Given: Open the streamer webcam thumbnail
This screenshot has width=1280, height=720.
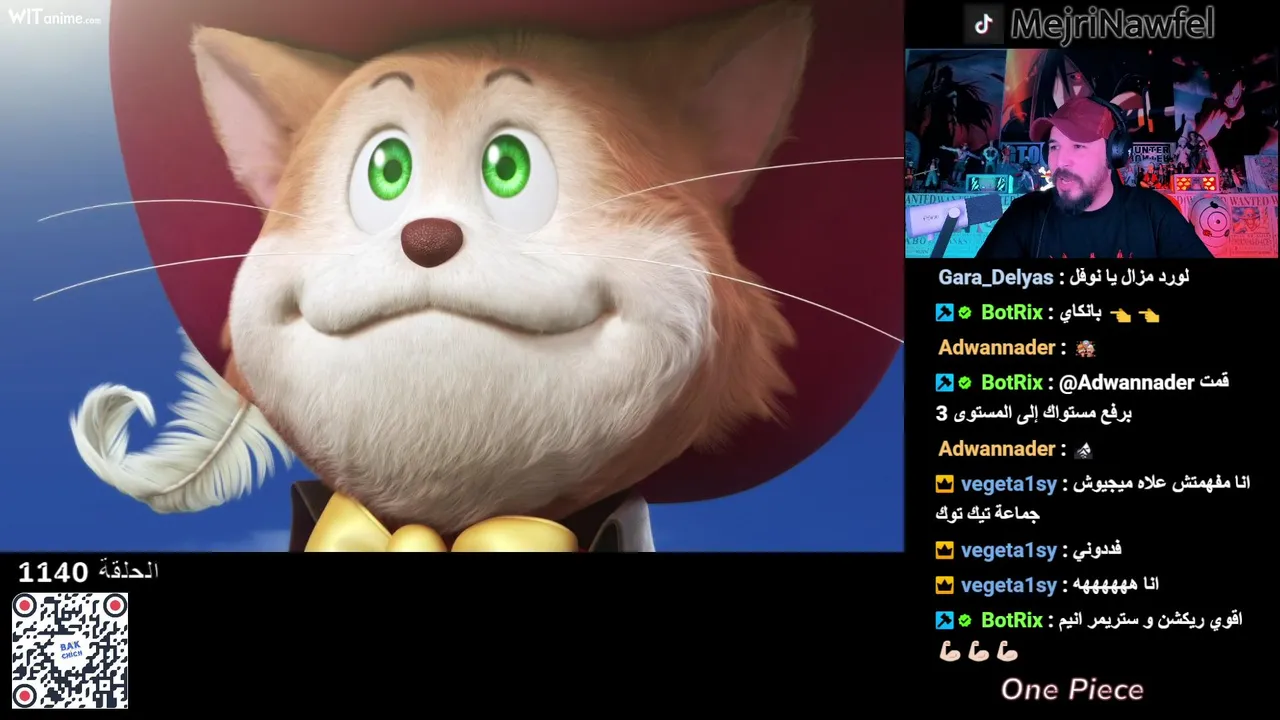Looking at the screenshot, I should (x=1091, y=154).
